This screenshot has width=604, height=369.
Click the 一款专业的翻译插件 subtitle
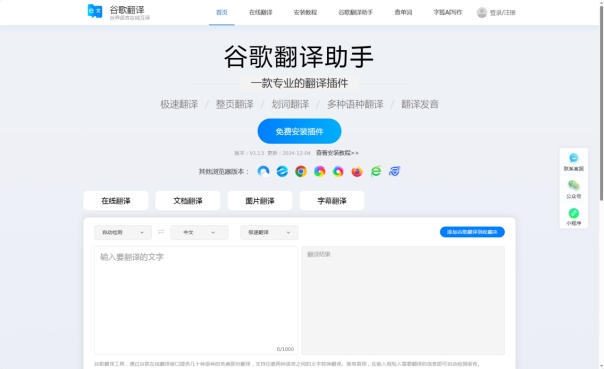(x=299, y=83)
